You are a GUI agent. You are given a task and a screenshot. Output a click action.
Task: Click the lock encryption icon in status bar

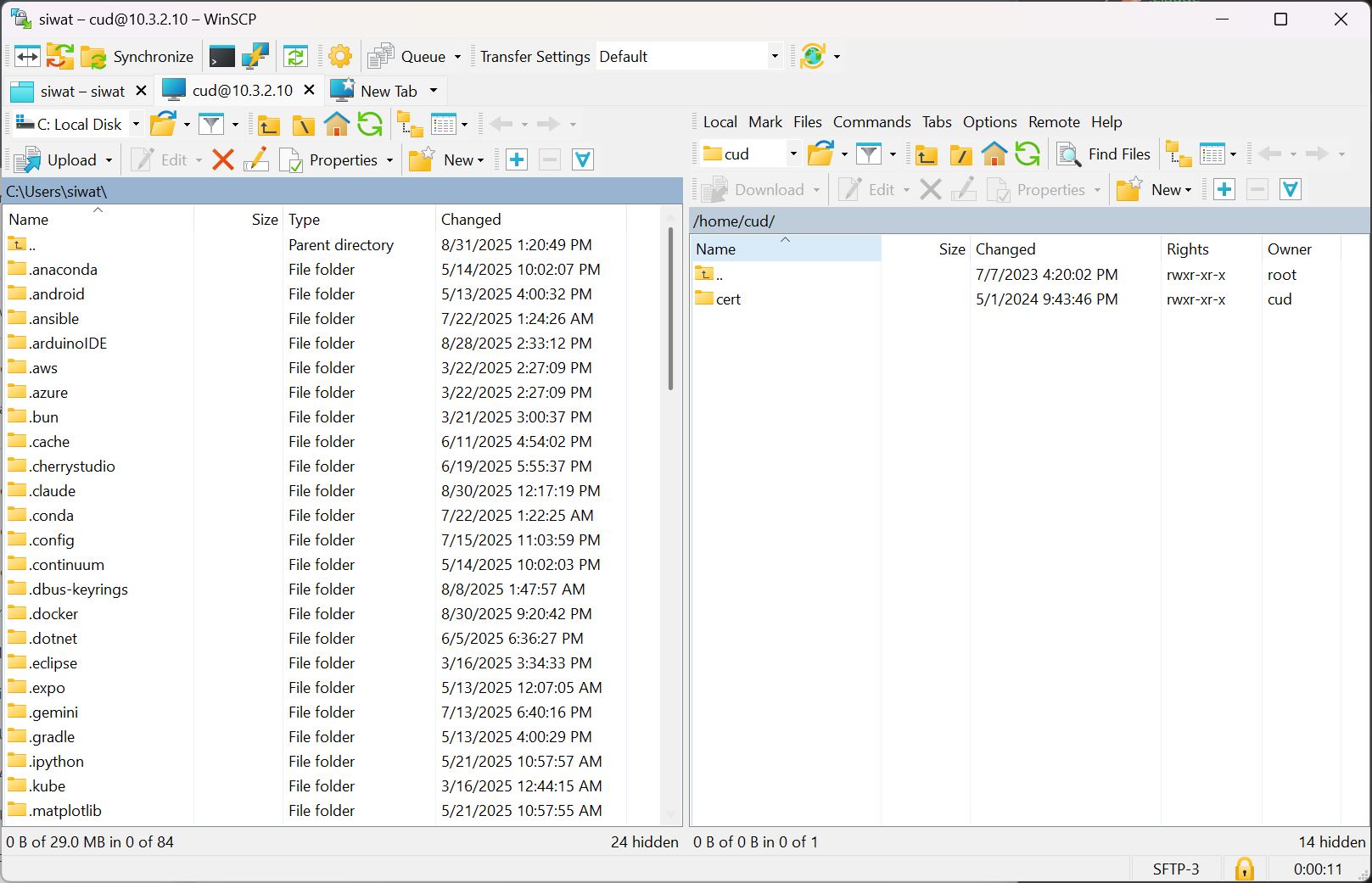[x=1245, y=869]
